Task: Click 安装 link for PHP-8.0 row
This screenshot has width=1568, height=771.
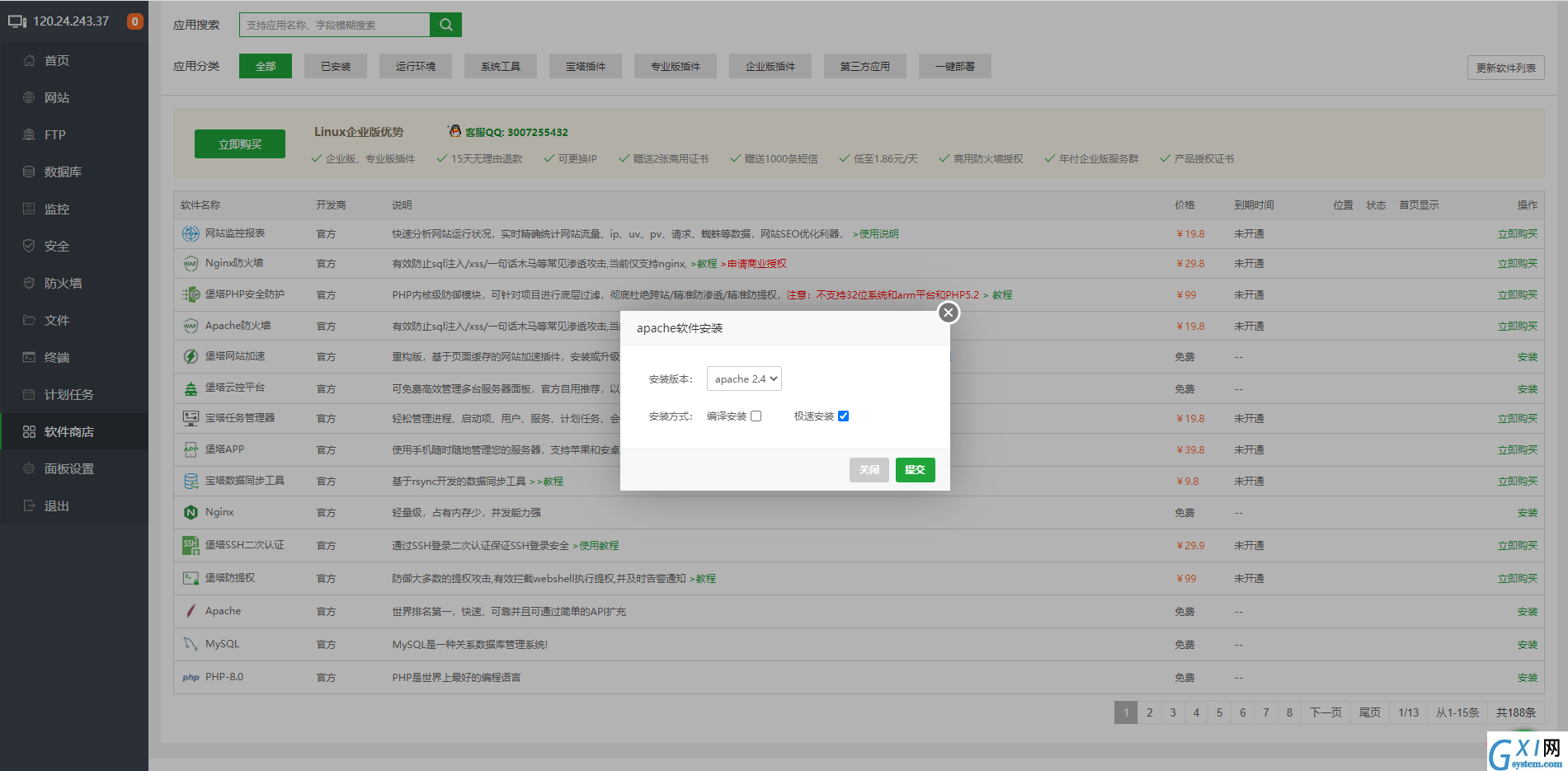Action: point(1528,678)
